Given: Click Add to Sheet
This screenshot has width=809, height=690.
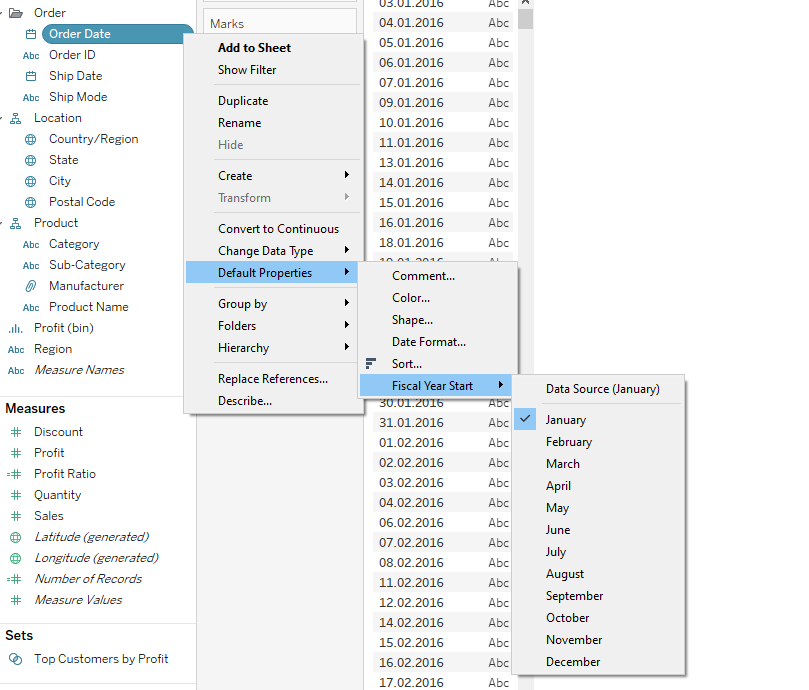Looking at the screenshot, I should tap(254, 48).
